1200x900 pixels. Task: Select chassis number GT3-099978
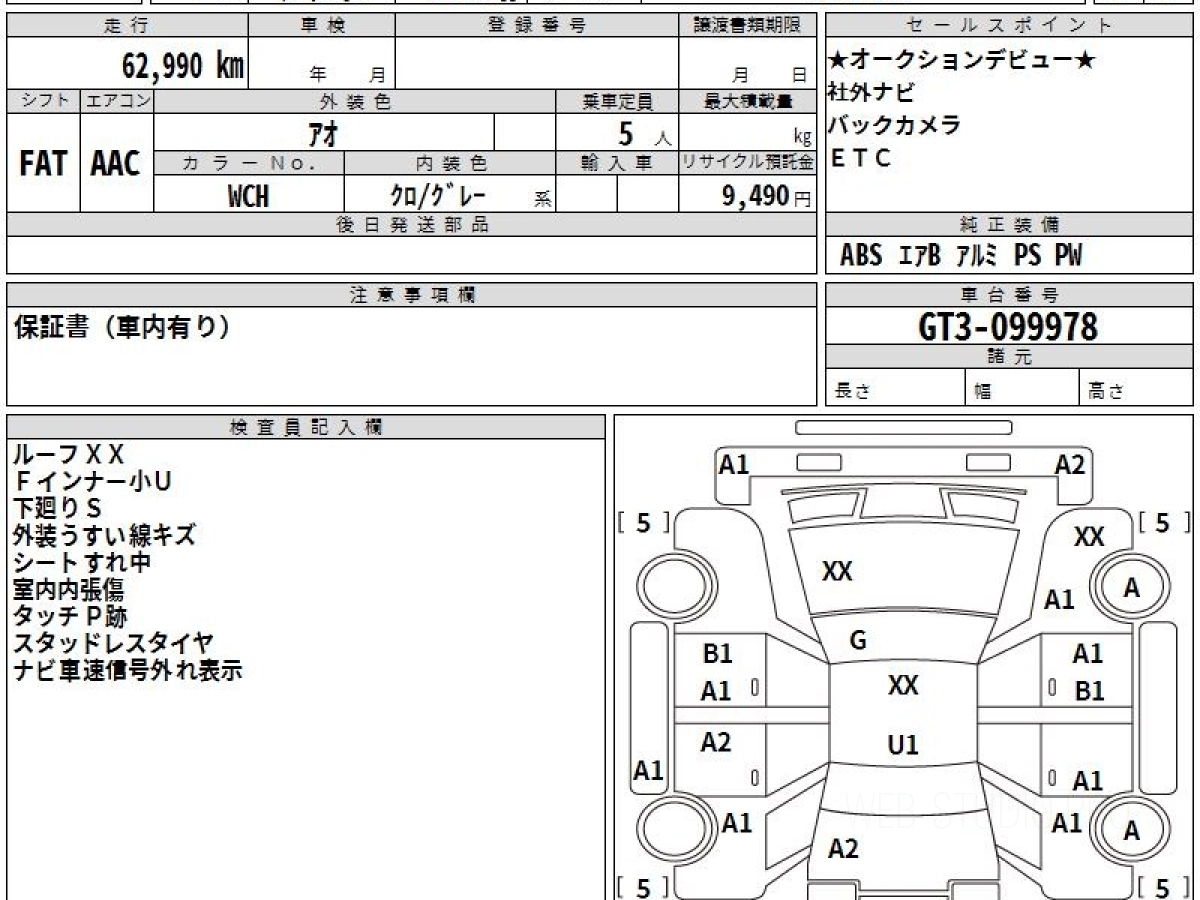[x=1008, y=326]
